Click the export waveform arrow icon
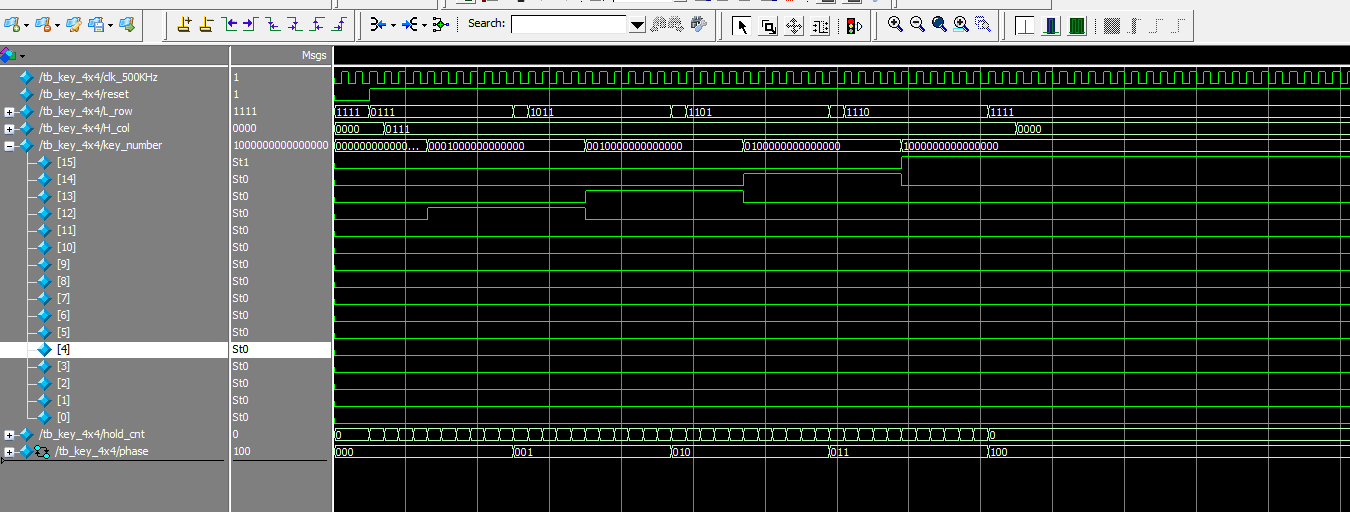Screen dimensions: 1350x512 128,24
